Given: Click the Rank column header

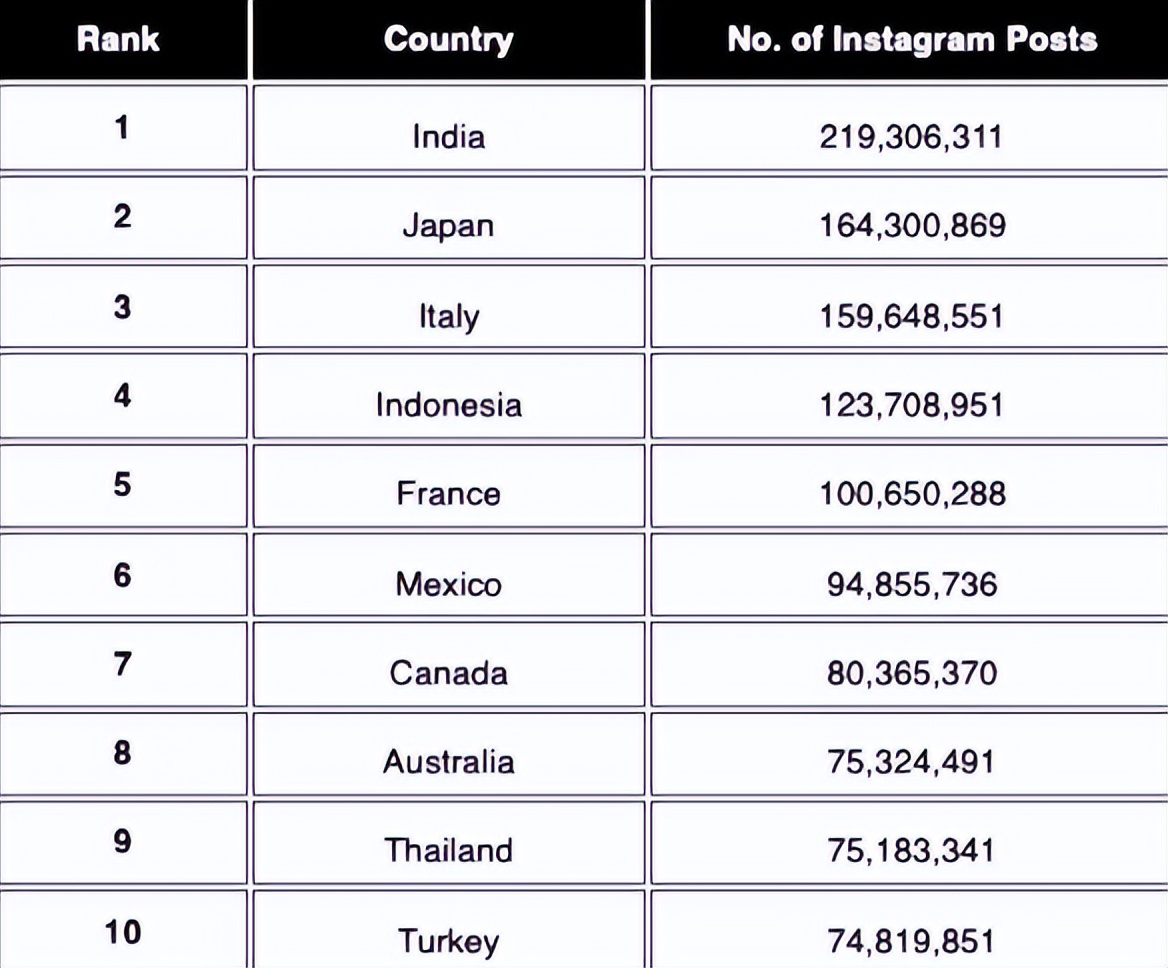Looking at the screenshot, I should coord(118,39).
